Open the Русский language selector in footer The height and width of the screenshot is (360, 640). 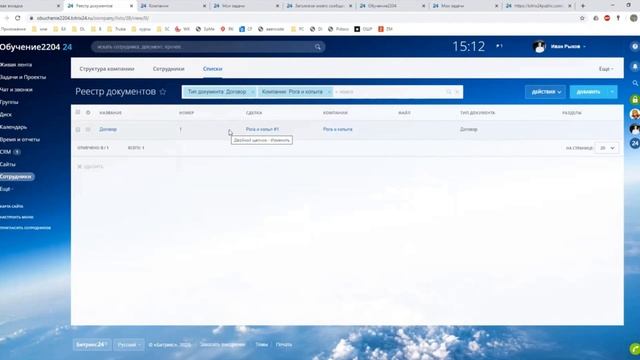pyautogui.click(x=129, y=345)
